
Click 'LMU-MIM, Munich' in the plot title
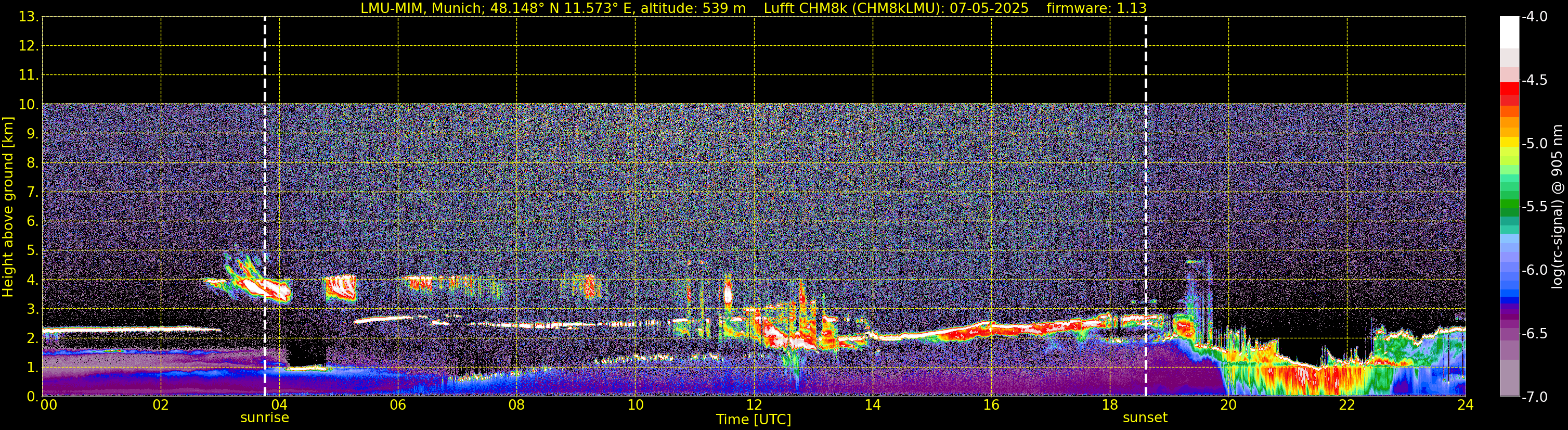(420, 8)
